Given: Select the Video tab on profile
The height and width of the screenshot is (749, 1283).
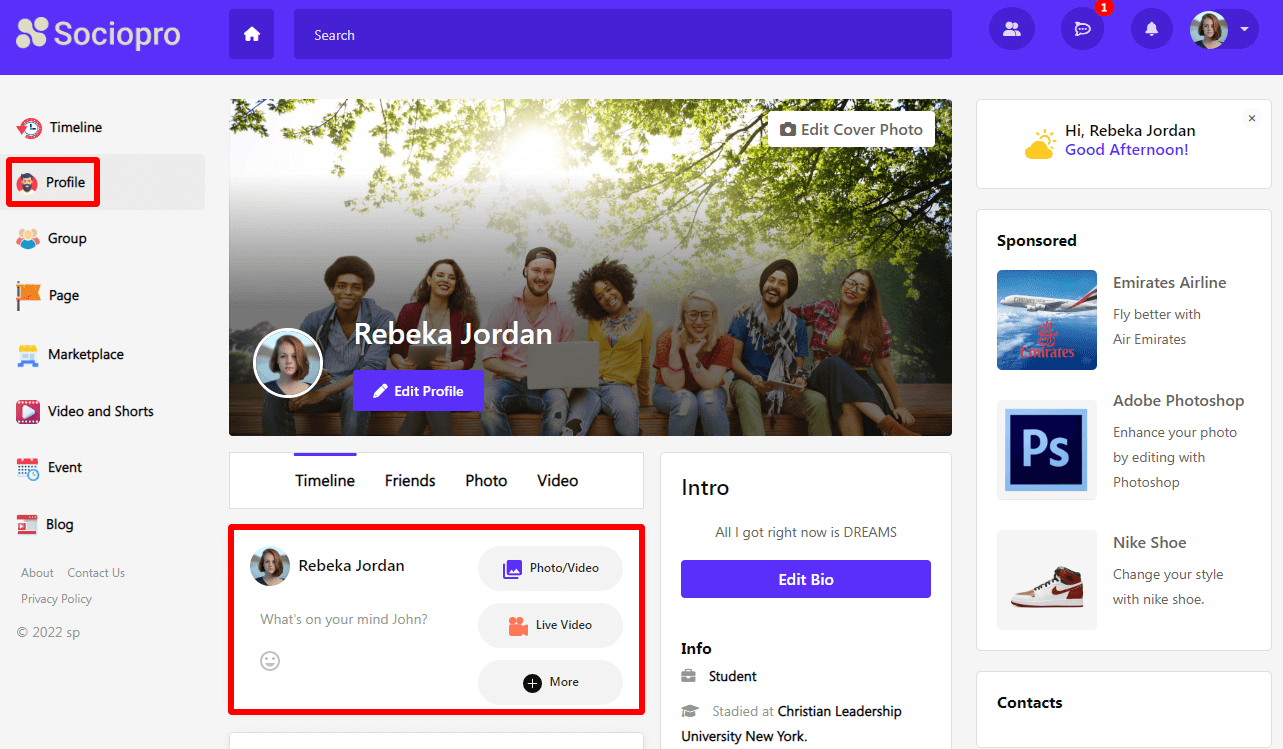Looking at the screenshot, I should (557, 481).
